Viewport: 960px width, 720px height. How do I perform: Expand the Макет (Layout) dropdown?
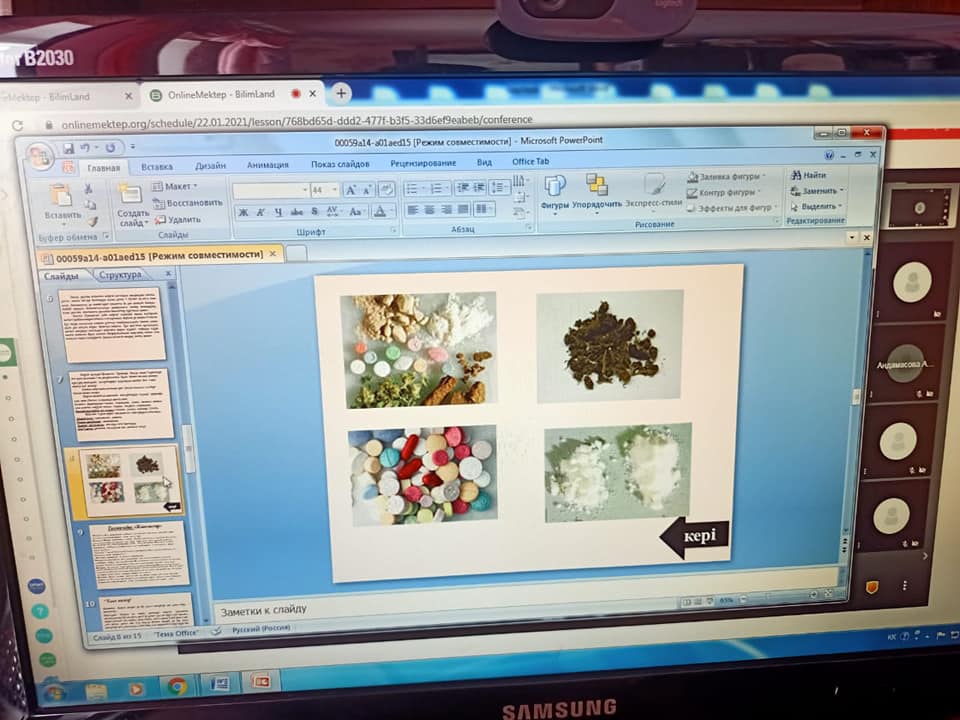coord(176,186)
